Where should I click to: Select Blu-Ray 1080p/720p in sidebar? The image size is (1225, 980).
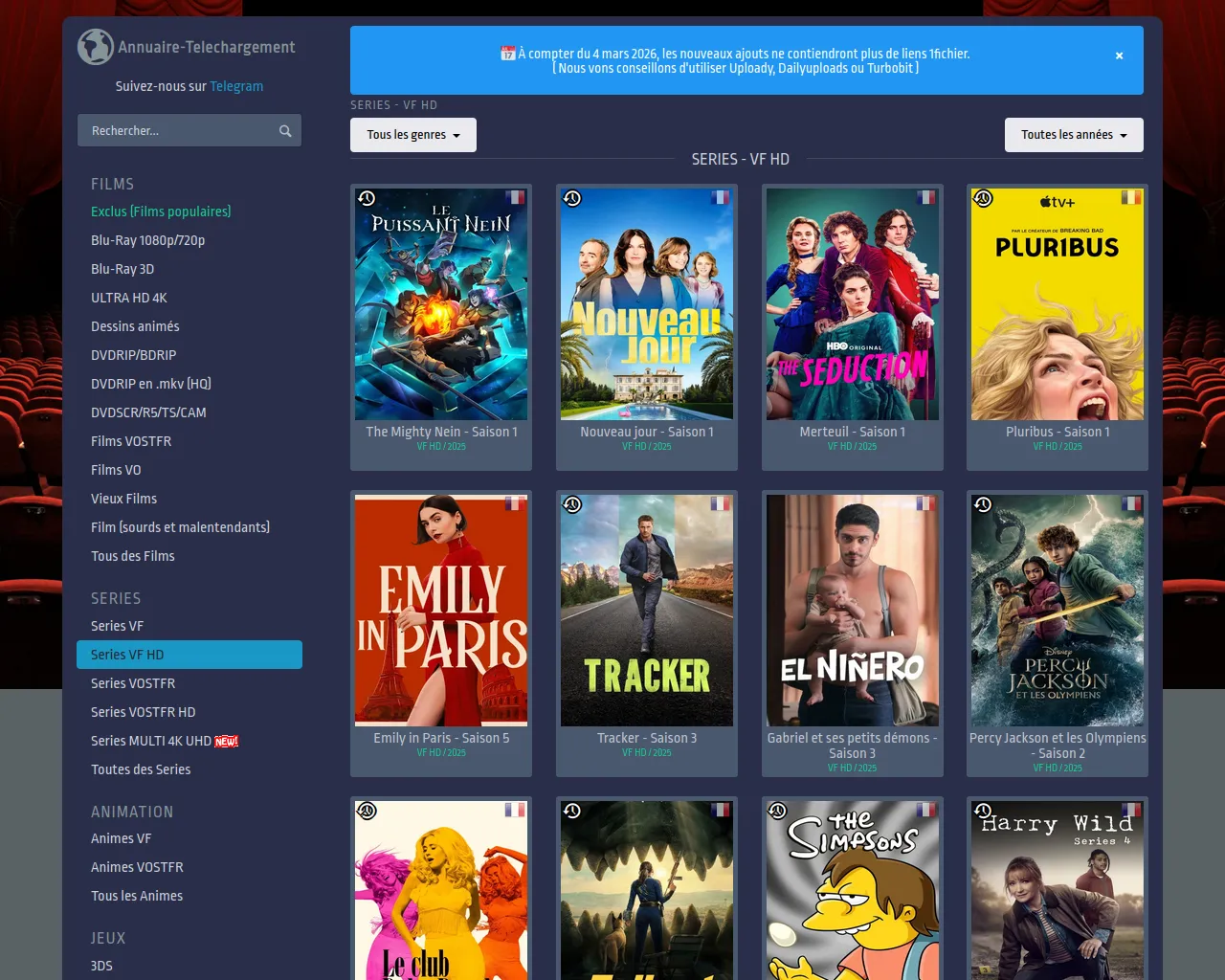(148, 240)
